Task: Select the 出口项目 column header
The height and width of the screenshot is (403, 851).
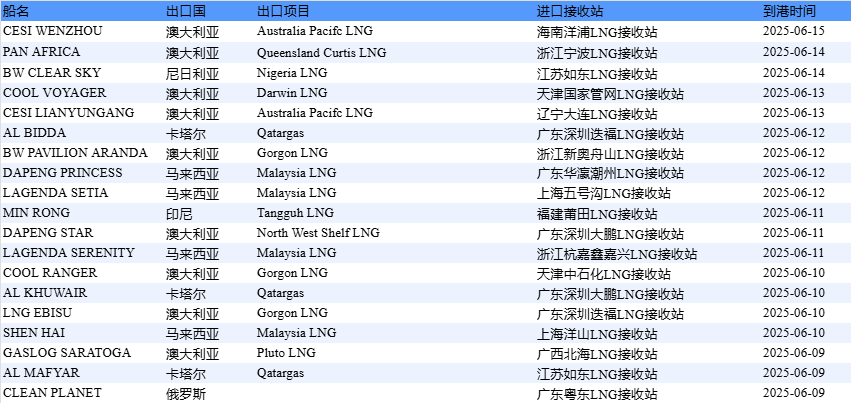Action: tap(283, 11)
